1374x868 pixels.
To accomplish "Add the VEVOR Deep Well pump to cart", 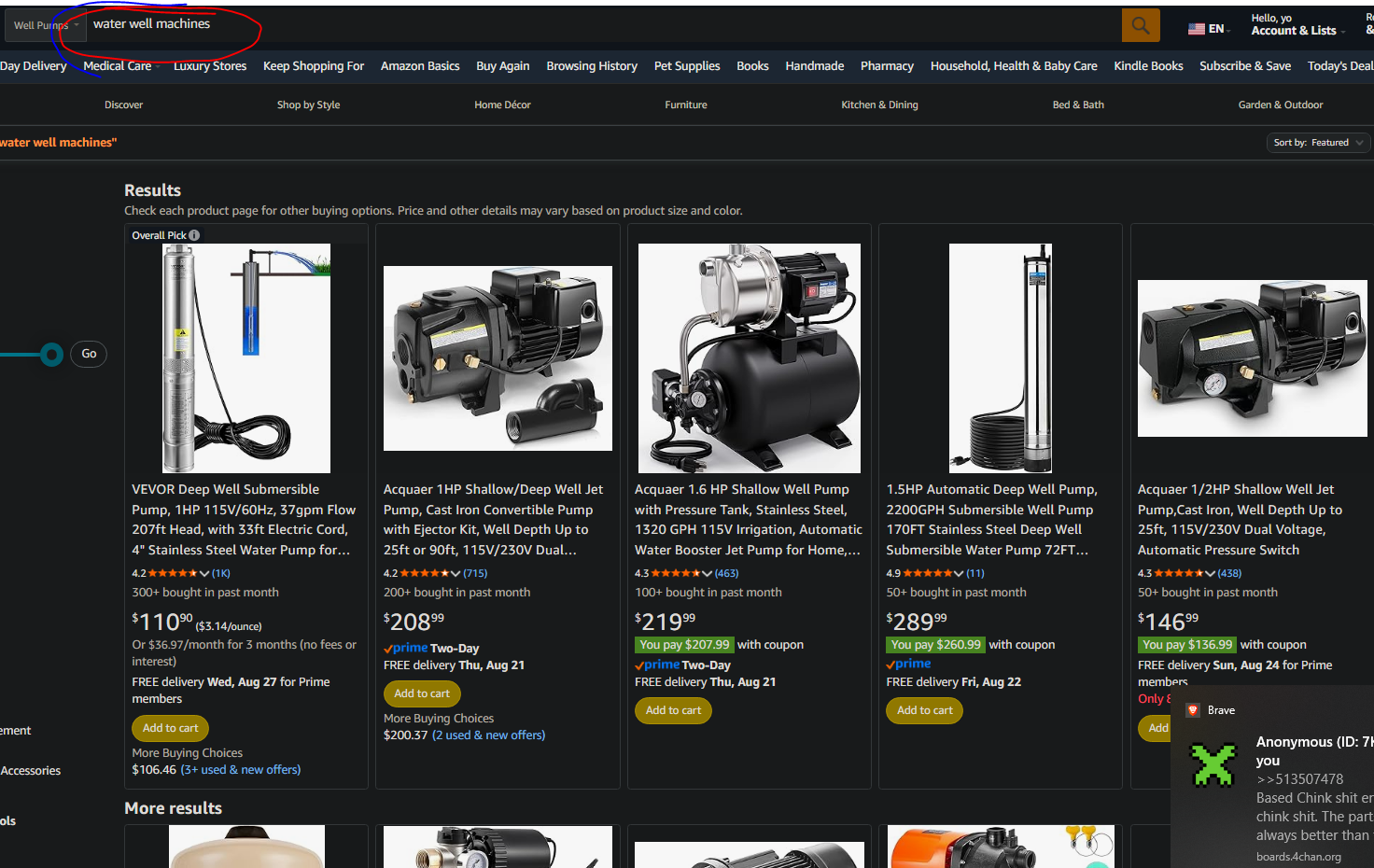I will 171,728.
